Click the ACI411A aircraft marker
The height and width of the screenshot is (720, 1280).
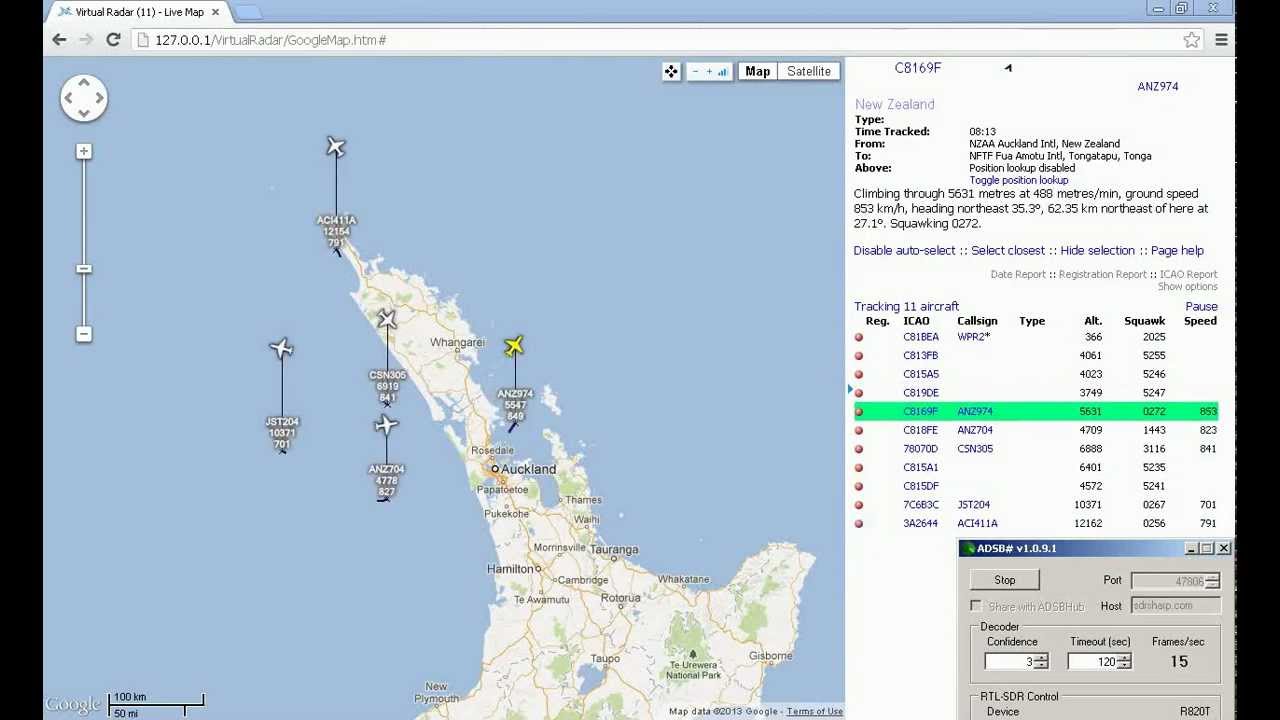(336, 148)
